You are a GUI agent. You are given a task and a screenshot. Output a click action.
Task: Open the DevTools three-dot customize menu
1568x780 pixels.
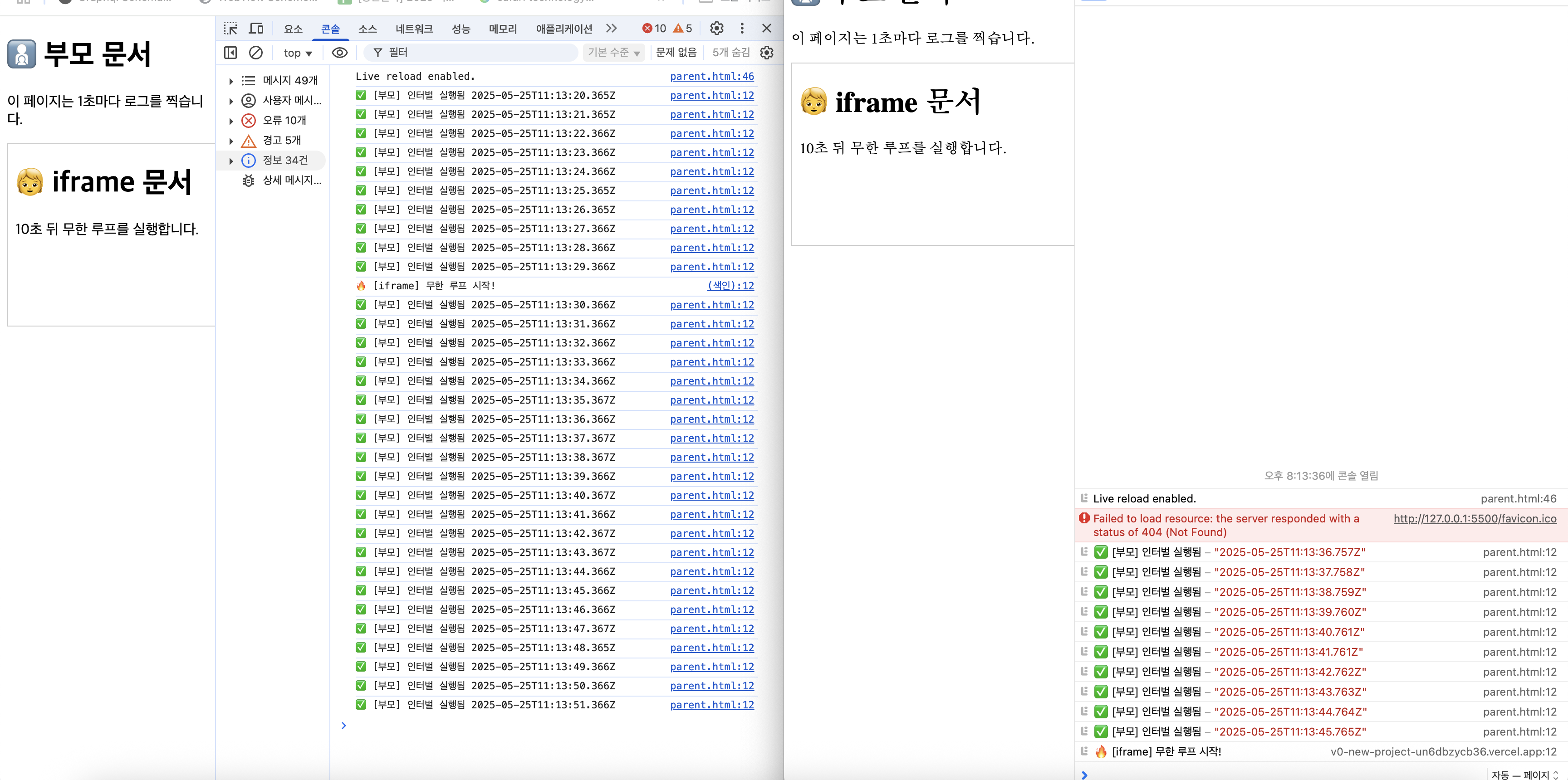click(x=741, y=29)
